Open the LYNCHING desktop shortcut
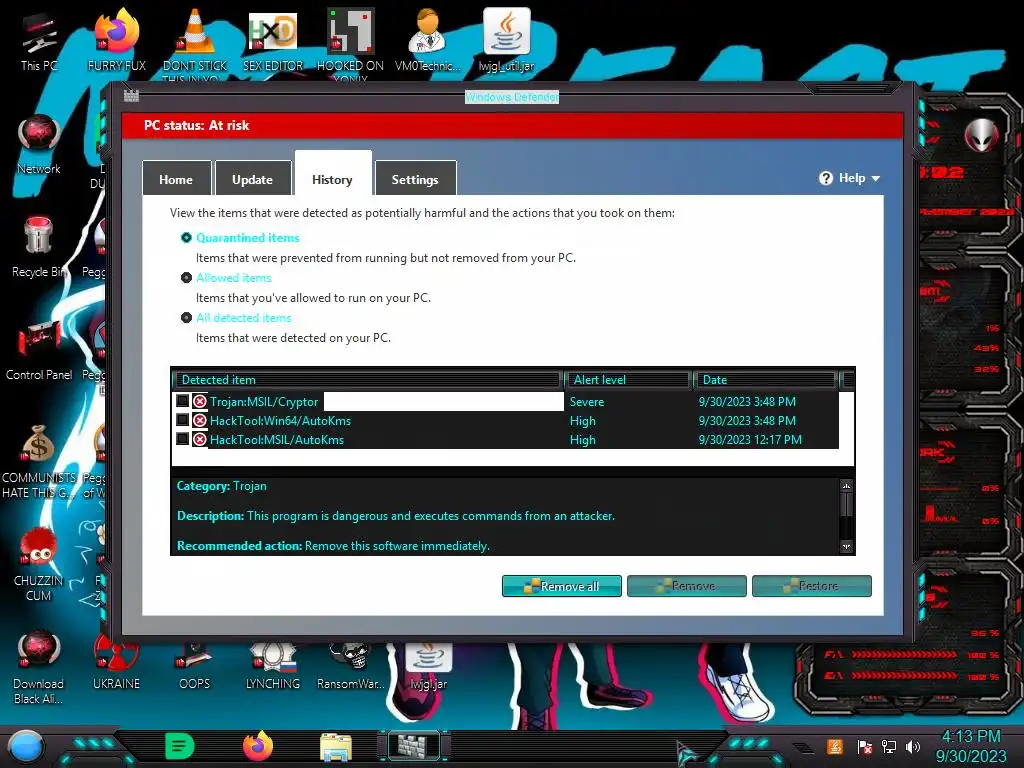1024x768 pixels. click(x=273, y=664)
